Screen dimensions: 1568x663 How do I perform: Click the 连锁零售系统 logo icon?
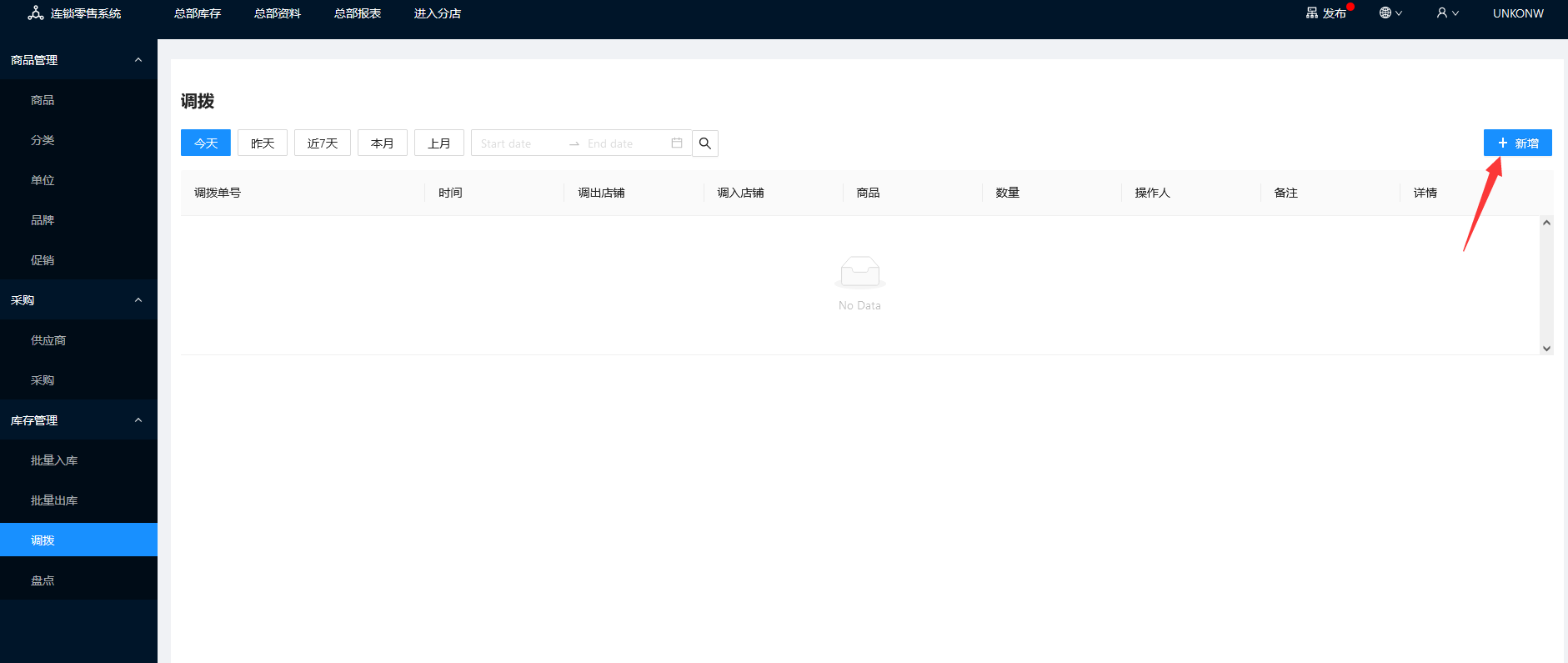[x=36, y=13]
